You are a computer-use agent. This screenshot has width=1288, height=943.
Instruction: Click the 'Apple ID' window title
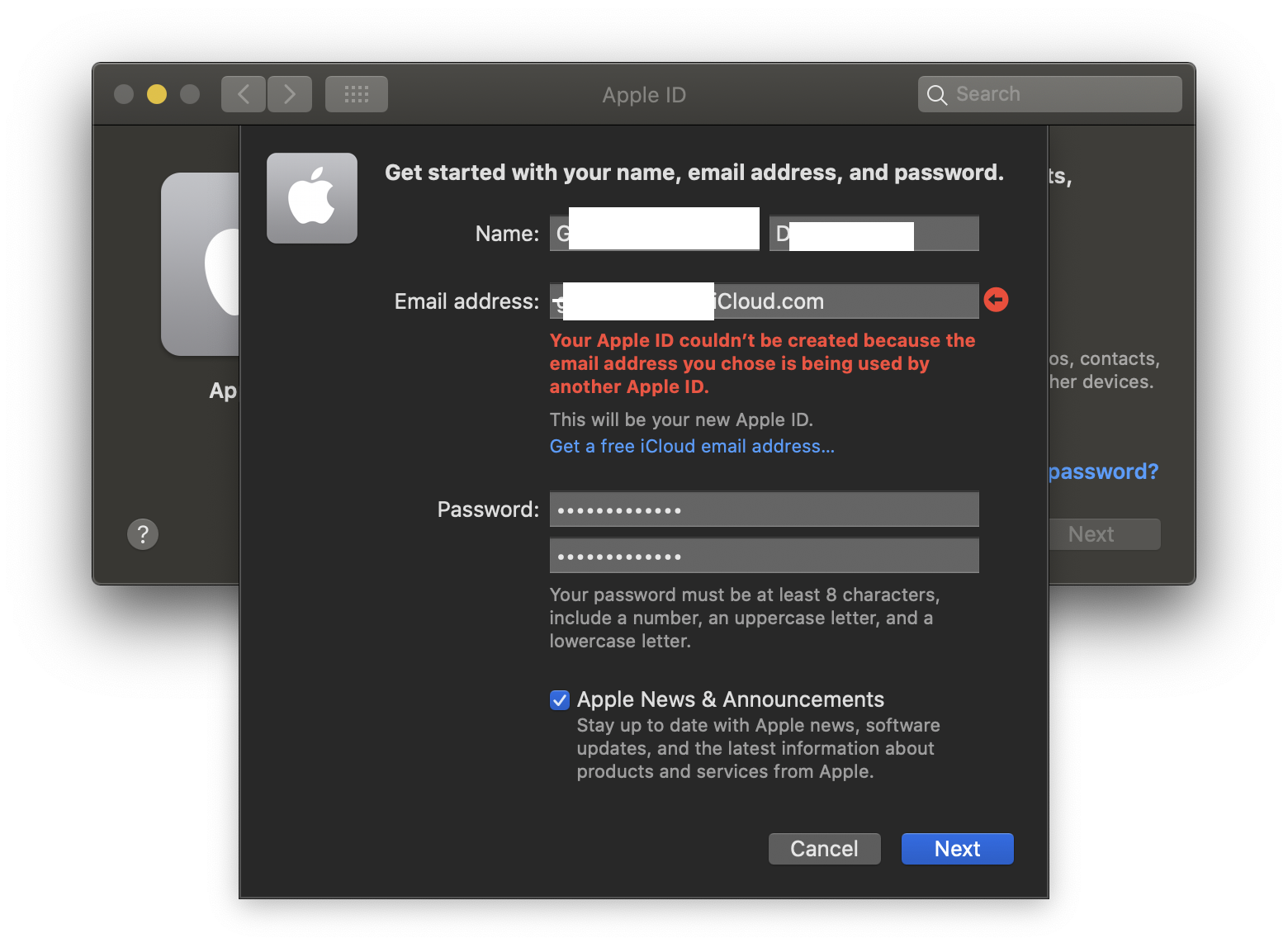(x=644, y=95)
